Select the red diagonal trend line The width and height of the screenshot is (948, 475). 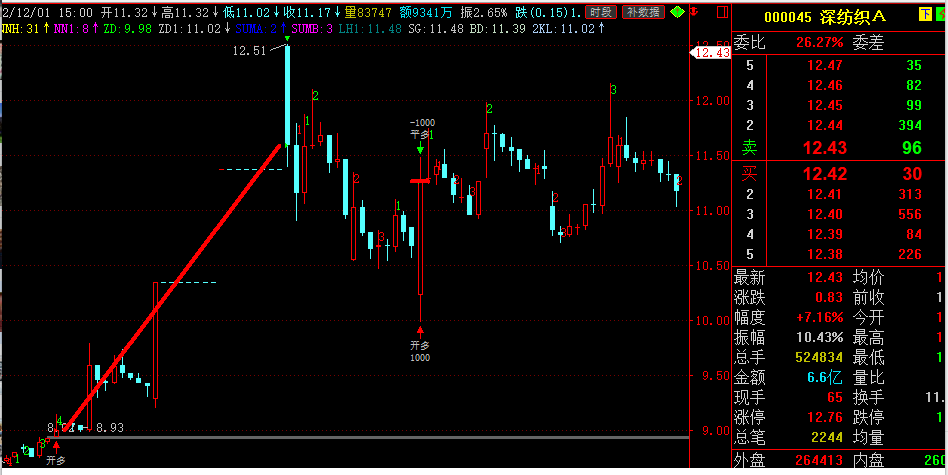point(172,287)
